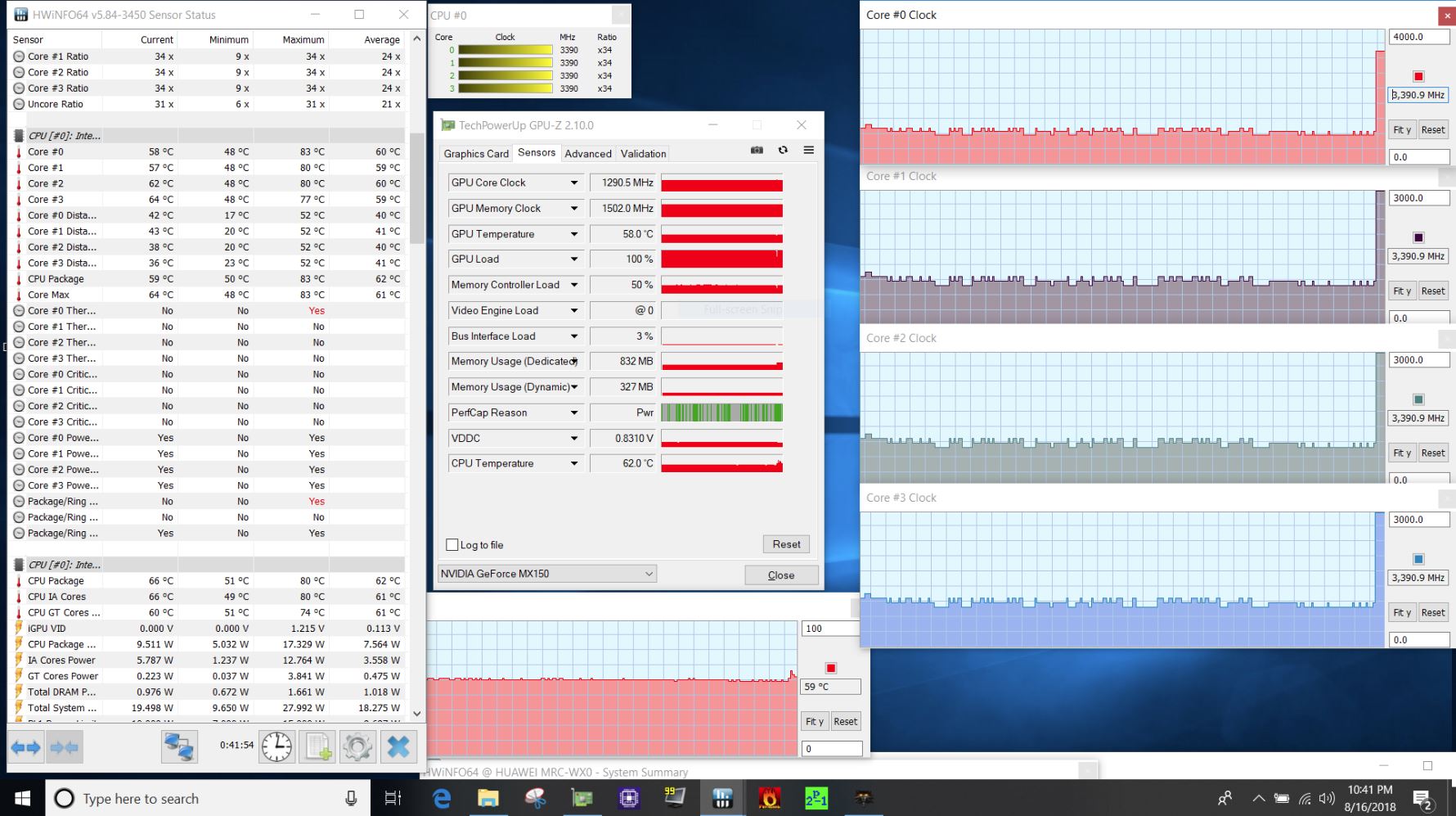The width and height of the screenshot is (1456, 816).
Task: Select the CPU Package row in HWiNFO
Action: coord(208,279)
